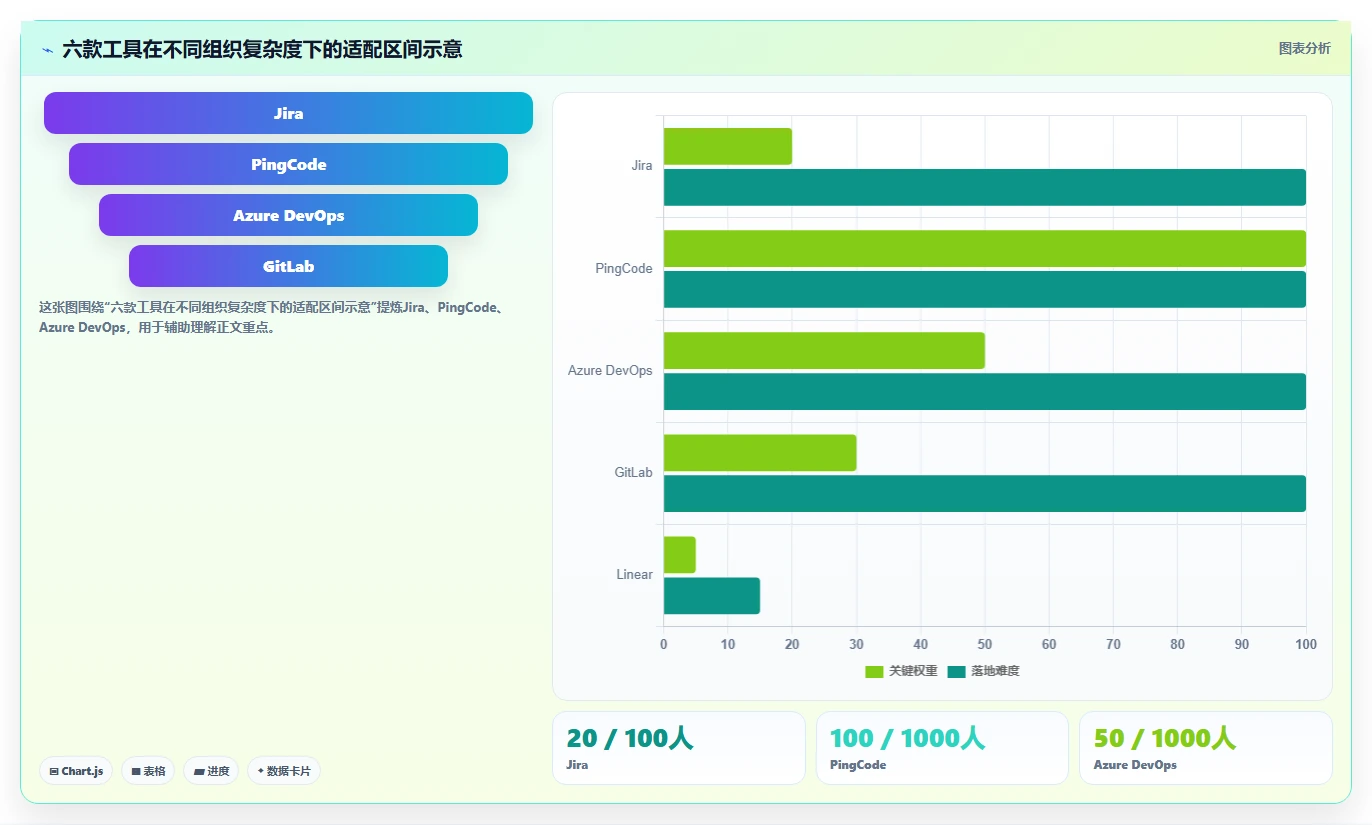
Task: Click Linear's small light green bar
Action: pyautogui.click(x=680, y=554)
